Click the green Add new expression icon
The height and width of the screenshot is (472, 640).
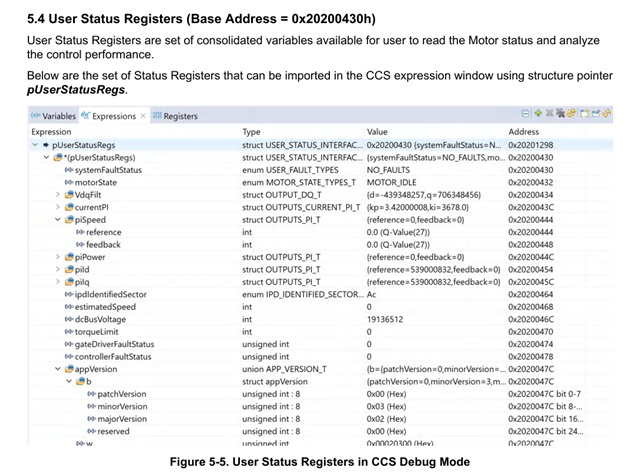coord(538,114)
